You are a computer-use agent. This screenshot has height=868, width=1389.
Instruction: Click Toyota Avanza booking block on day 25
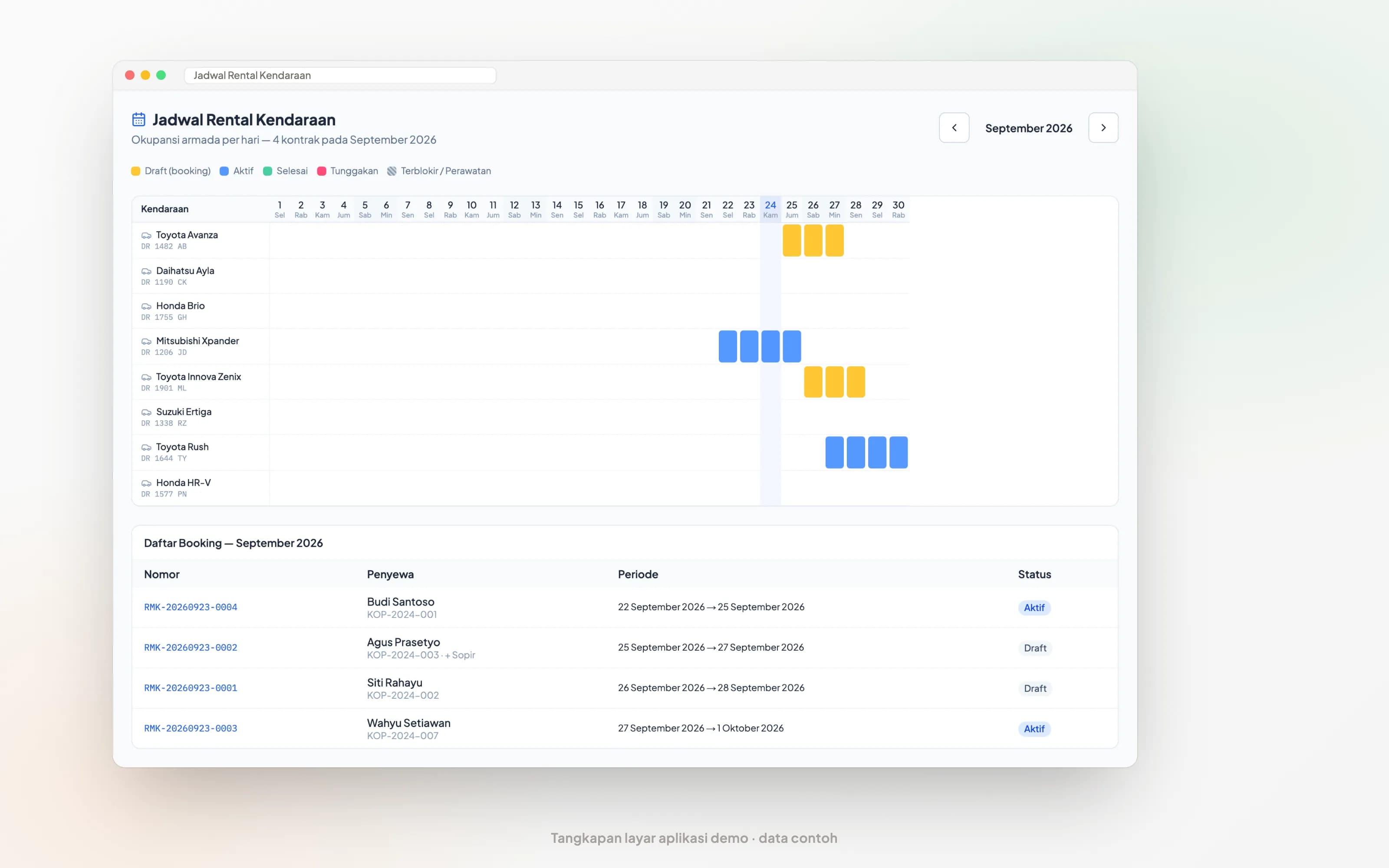pos(791,240)
